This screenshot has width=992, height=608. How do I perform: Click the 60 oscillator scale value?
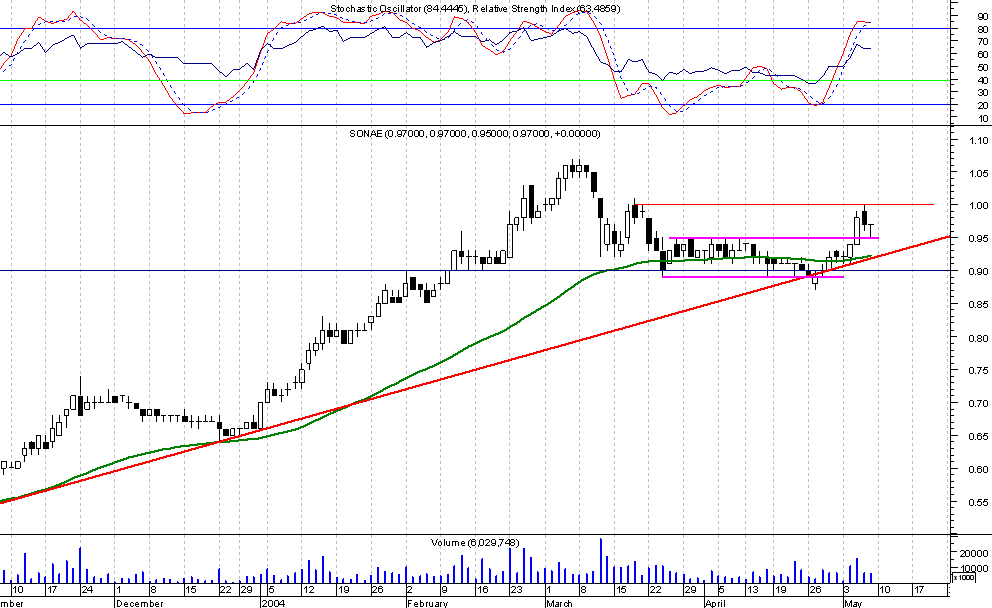tap(983, 55)
